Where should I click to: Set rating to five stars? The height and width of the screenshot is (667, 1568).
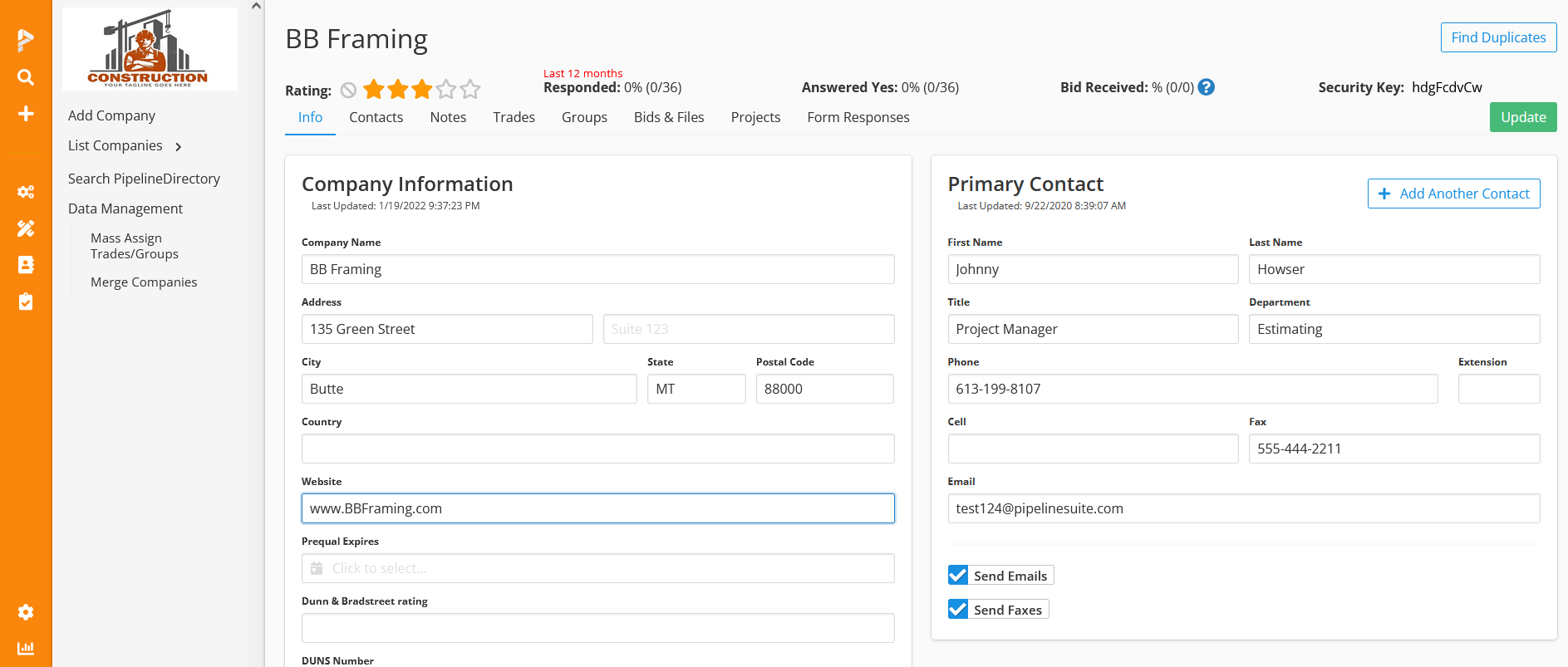point(470,90)
